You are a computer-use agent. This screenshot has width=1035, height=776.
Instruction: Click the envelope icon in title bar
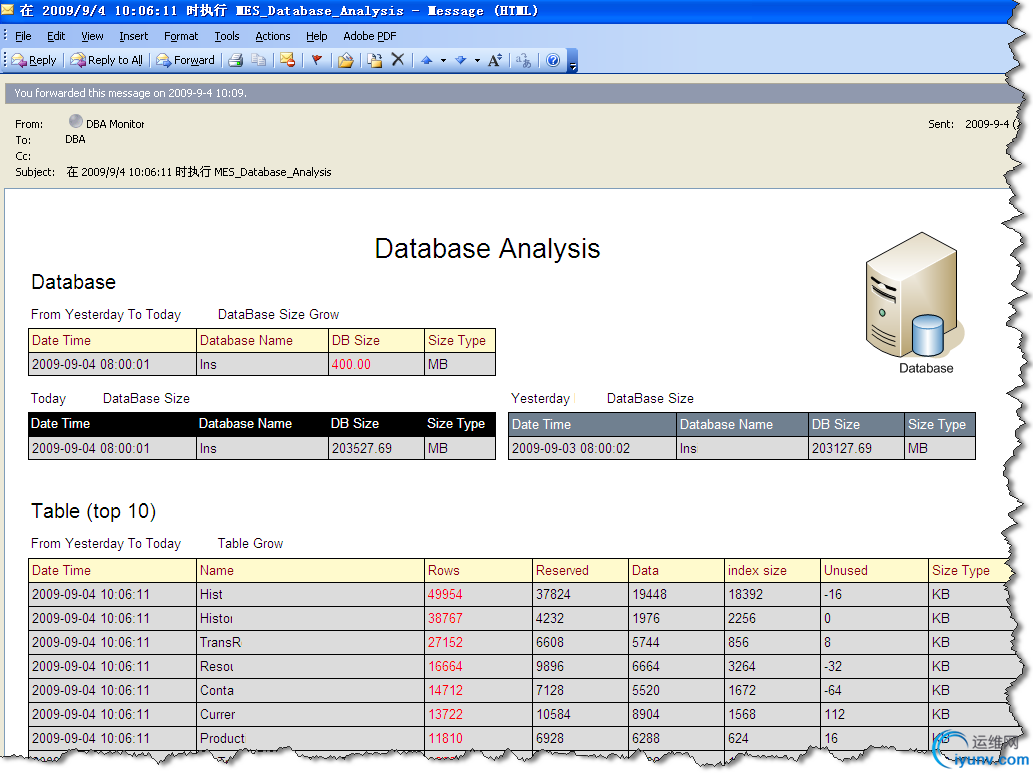8,10
